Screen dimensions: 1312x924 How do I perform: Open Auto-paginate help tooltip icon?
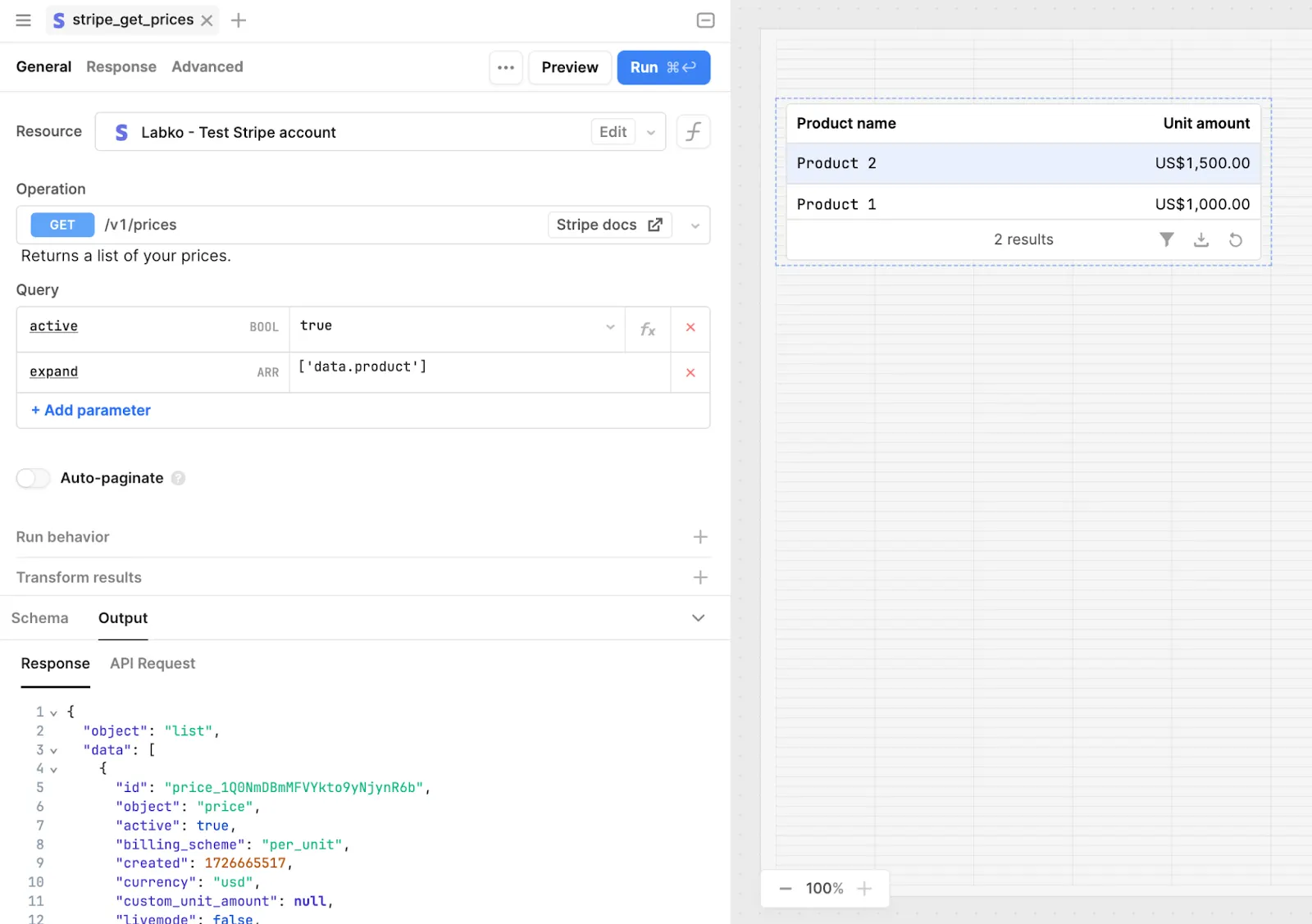click(178, 478)
